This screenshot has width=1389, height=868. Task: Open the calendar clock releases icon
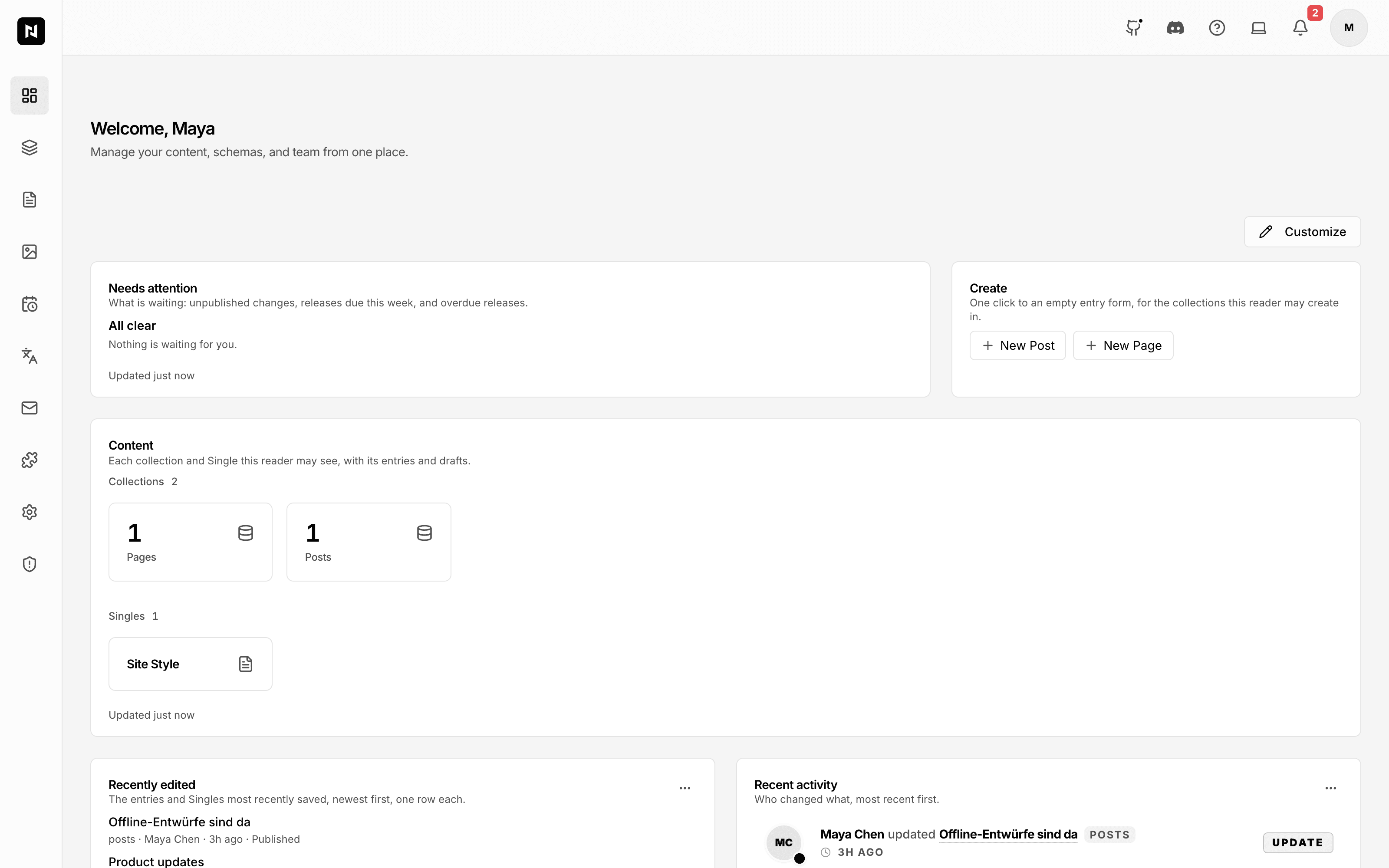tap(29, 304)
